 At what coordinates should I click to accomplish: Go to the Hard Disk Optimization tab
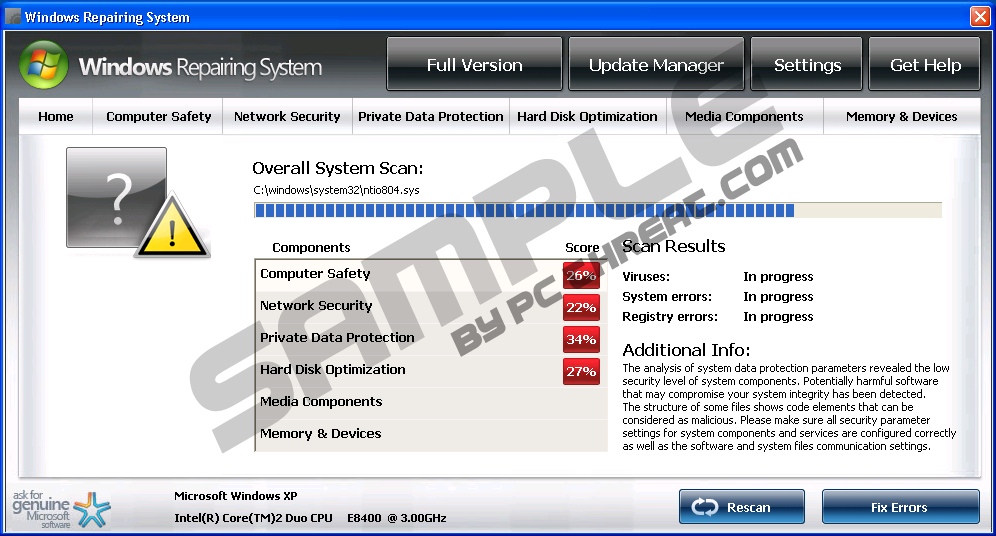(588, 116)
